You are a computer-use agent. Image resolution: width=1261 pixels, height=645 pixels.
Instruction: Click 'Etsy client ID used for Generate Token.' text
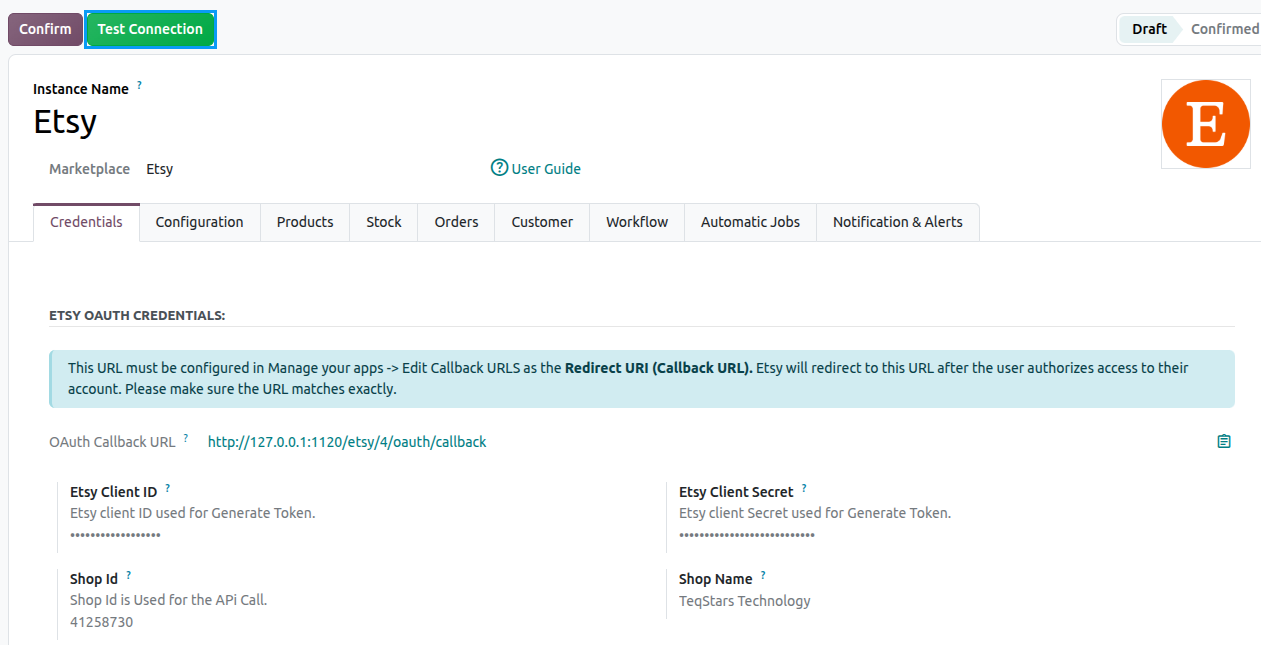(x=193, y=513)
